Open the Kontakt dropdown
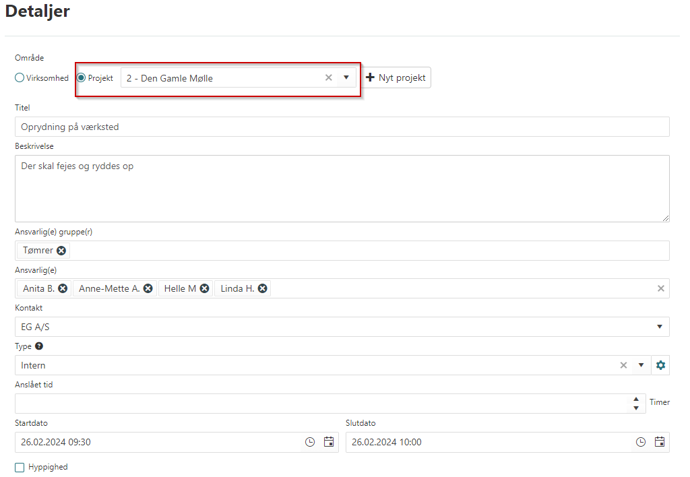This screenshot has width=690, height=477. coord(660,327)
